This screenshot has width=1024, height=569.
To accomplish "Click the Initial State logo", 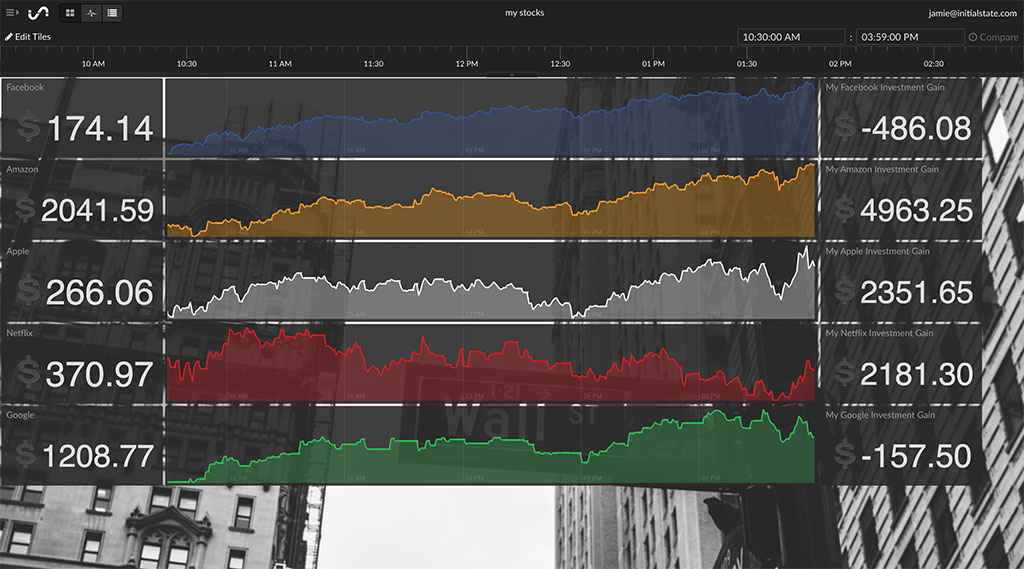I will coord(38,13).
